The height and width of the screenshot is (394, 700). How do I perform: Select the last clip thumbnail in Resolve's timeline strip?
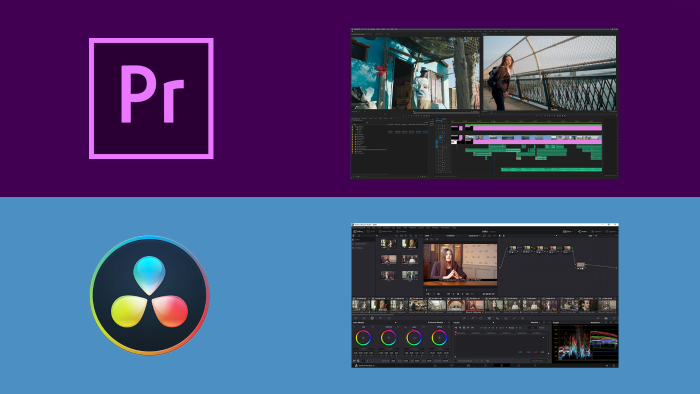click(607, 305)
